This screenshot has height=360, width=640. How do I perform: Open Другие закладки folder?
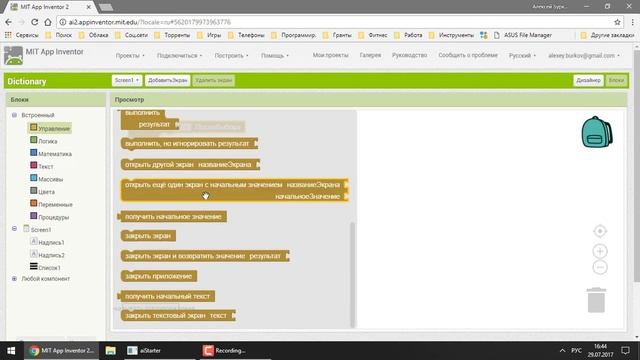607,35
